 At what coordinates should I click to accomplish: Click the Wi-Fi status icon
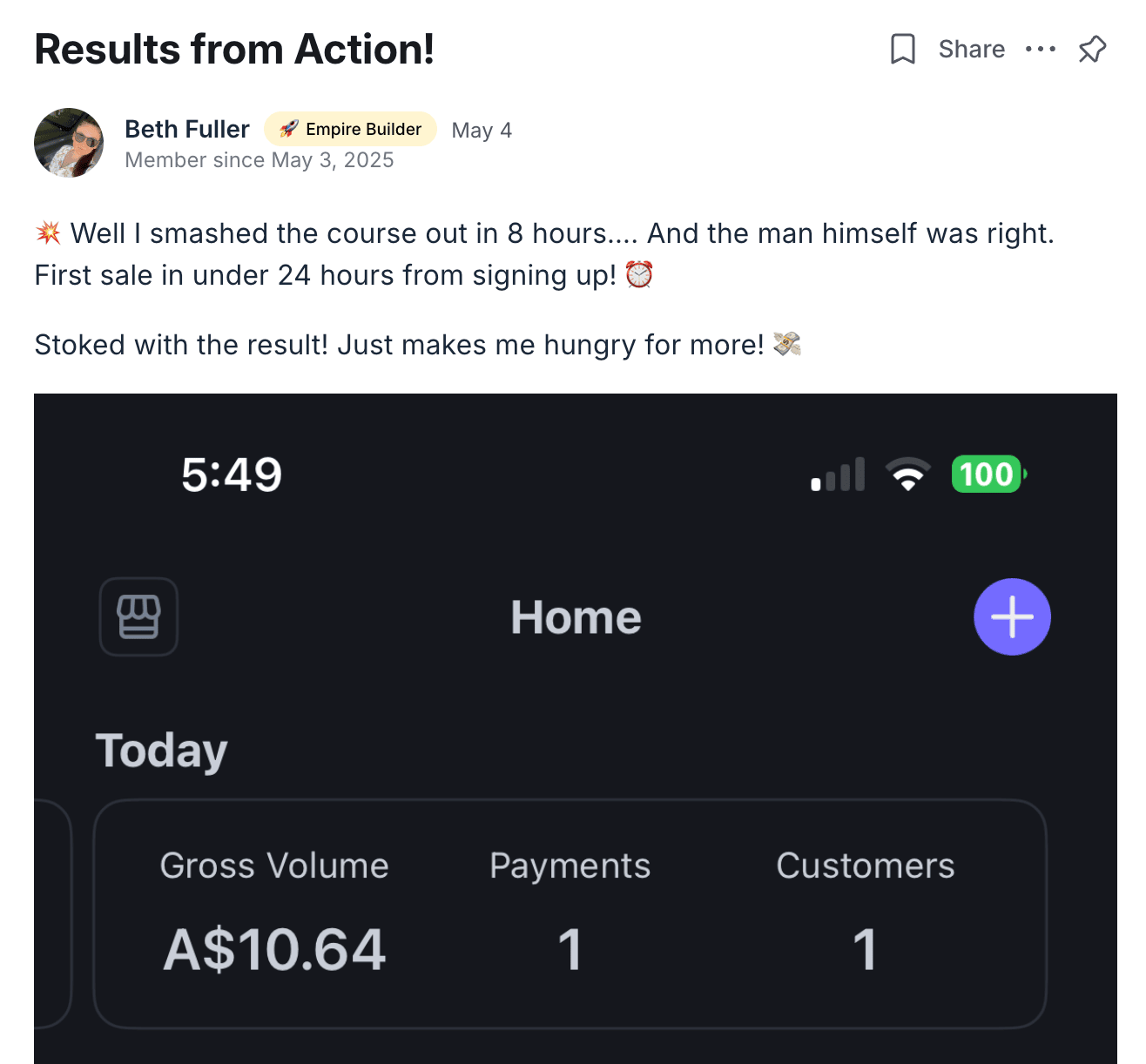907,475
